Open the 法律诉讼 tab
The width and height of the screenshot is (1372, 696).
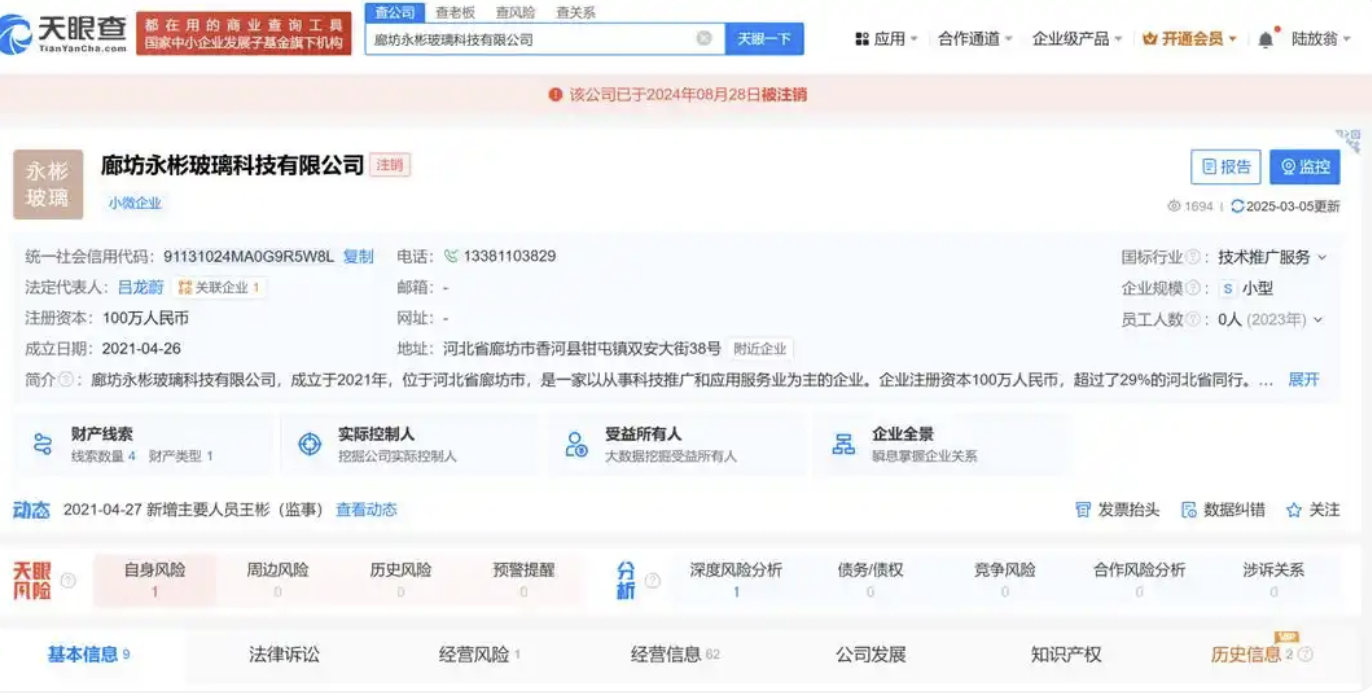point(284,655)
